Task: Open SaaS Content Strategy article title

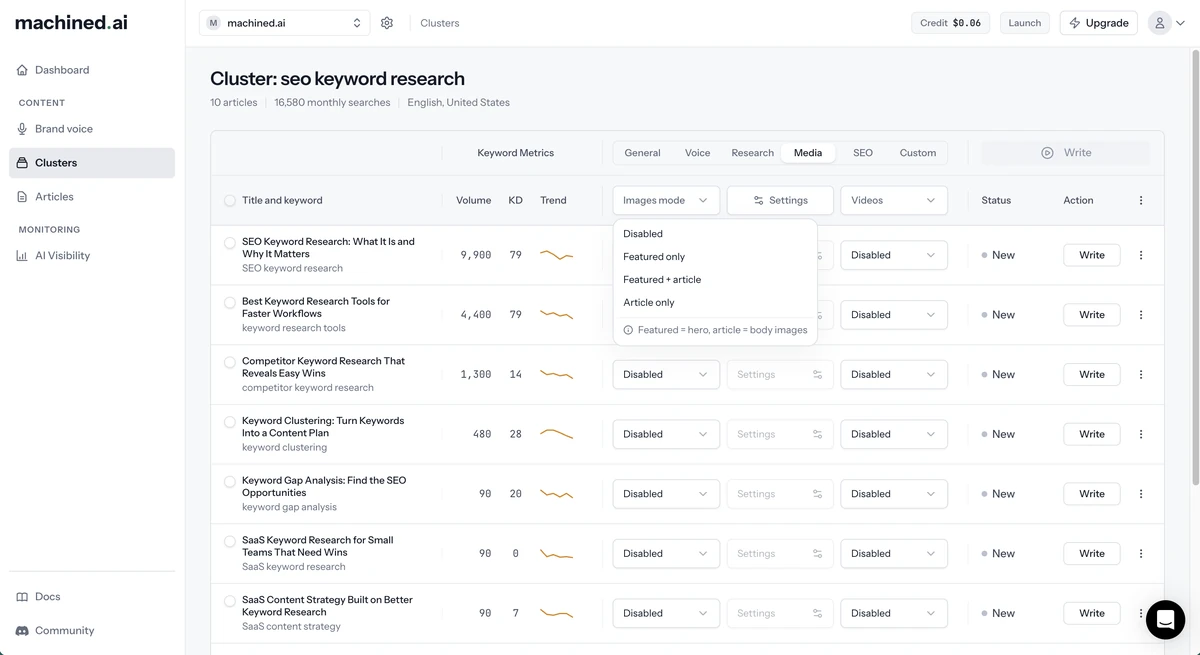Action: 327,606
